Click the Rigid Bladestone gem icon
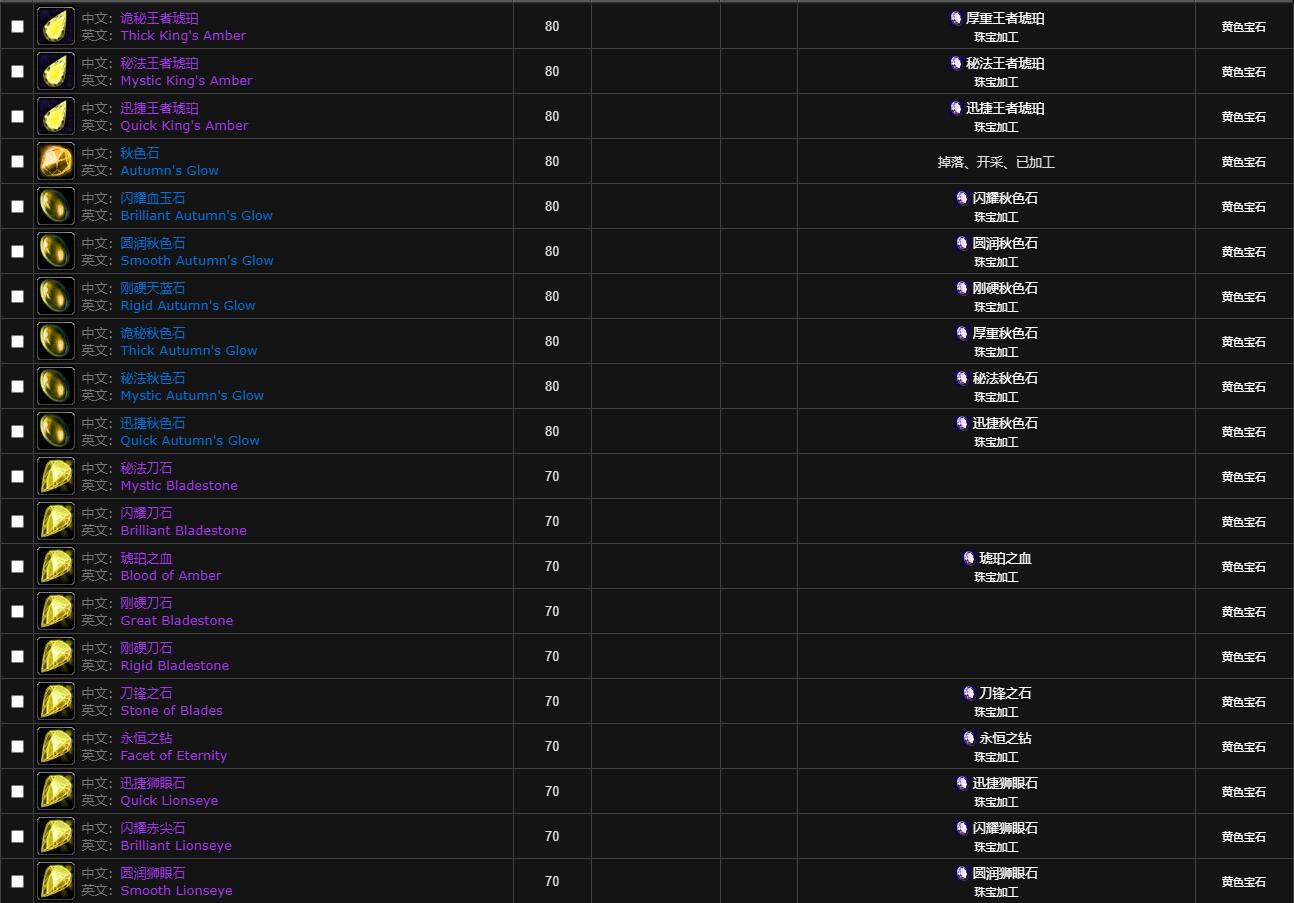This screenshot has width=1294, height=903. pyautogui.click(x=56, y=656)
